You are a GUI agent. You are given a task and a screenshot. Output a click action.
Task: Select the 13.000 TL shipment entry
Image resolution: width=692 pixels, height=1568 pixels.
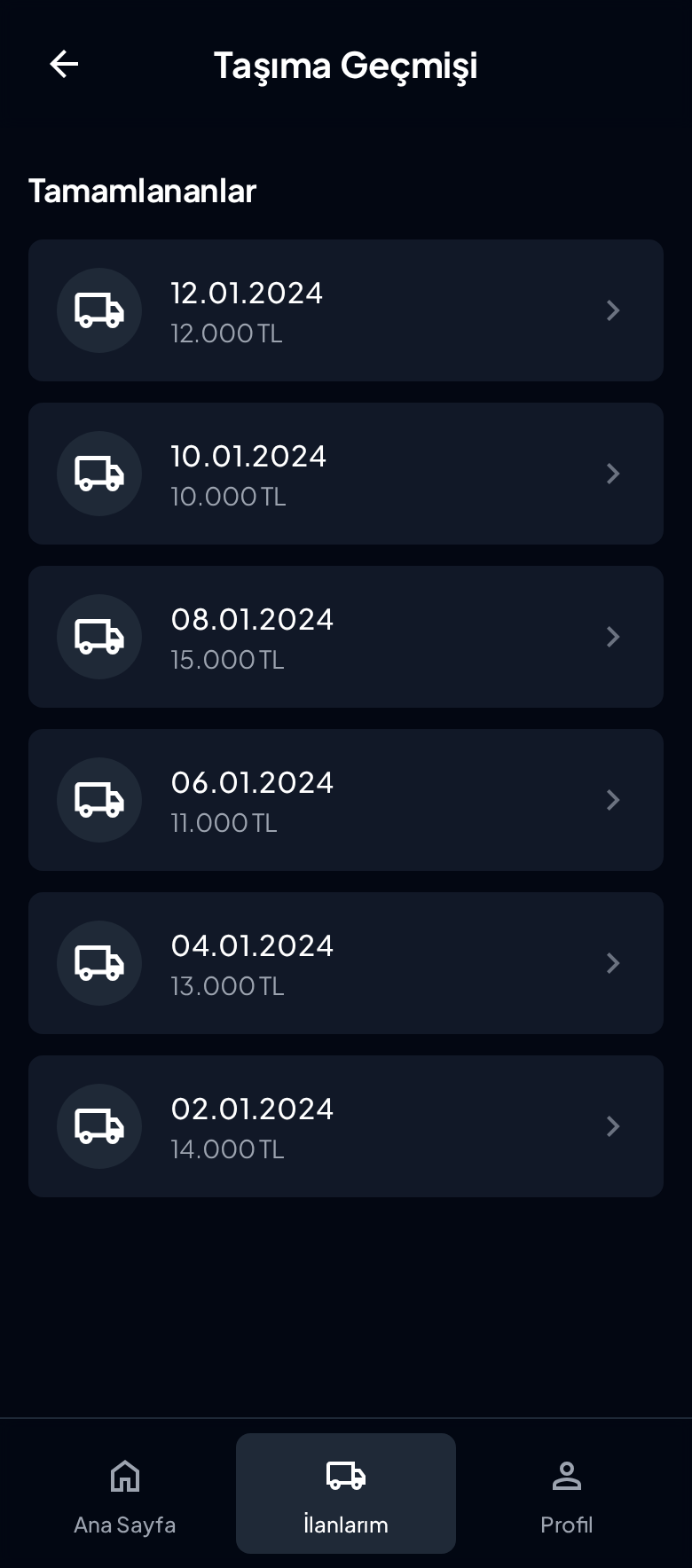[x=346, y=963]
